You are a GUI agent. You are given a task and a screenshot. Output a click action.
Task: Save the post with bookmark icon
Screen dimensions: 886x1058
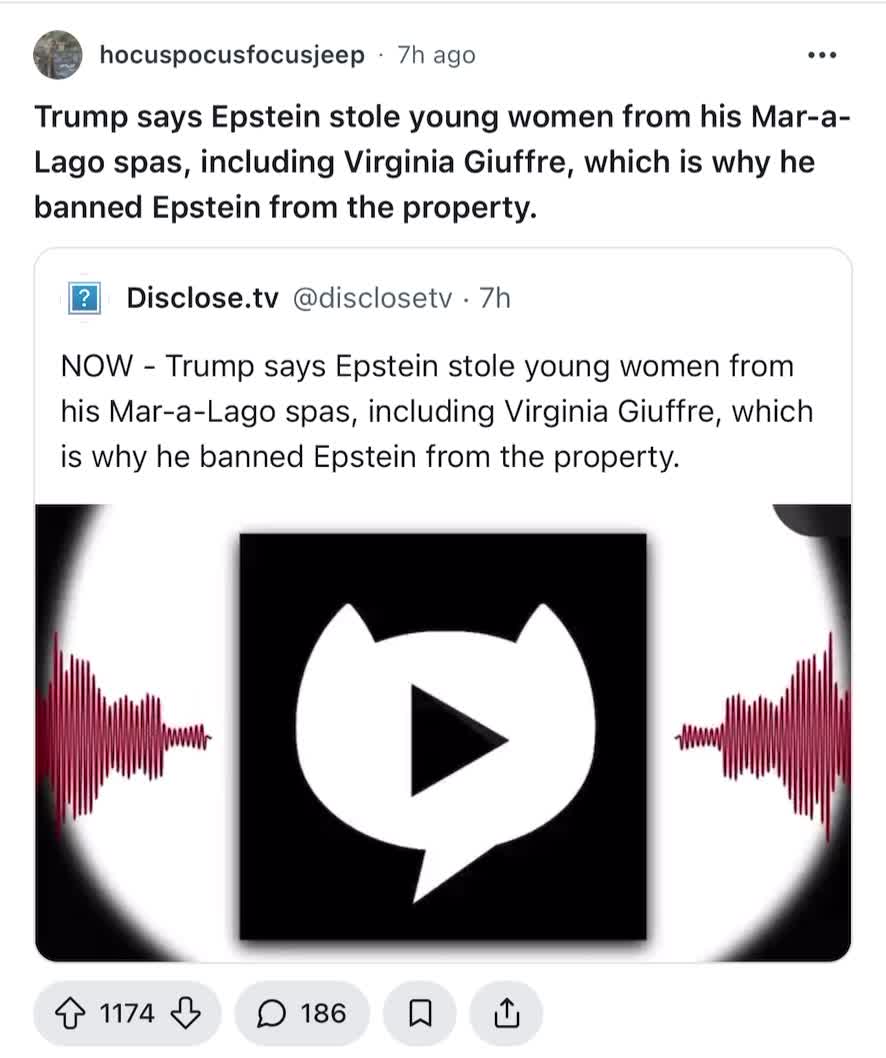click(x=421, y=1014)
